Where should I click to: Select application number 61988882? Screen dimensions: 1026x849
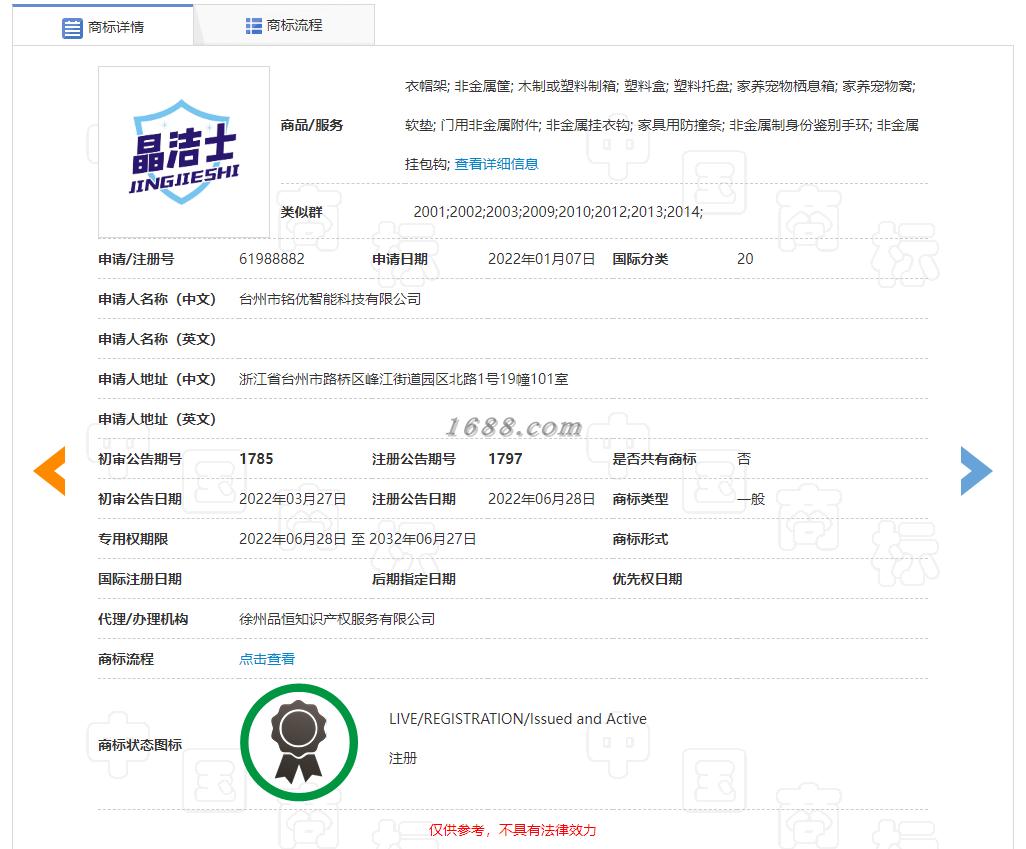tap(272, 259)
